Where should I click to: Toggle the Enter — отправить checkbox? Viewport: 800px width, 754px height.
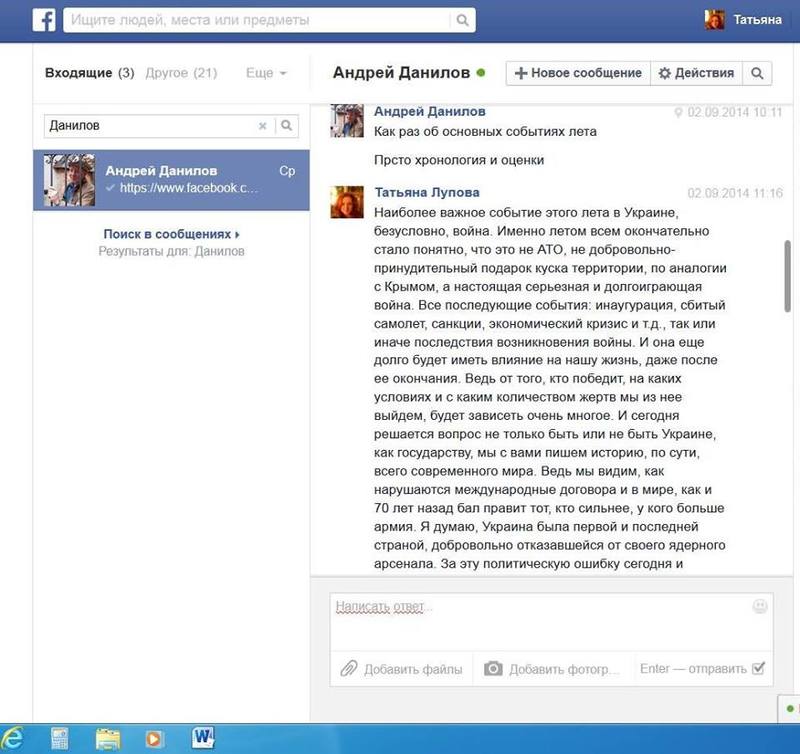pos(758,669)
